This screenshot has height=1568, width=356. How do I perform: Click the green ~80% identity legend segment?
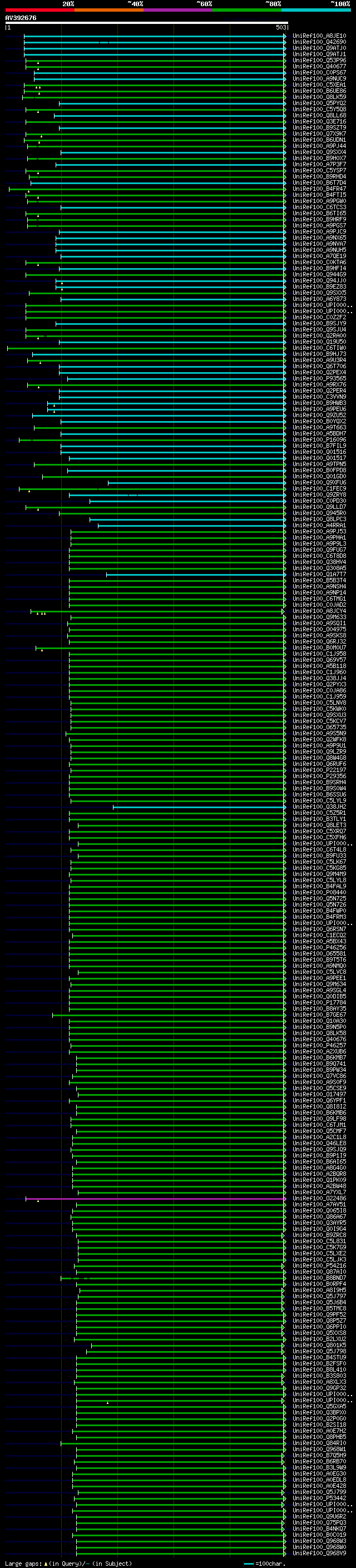pyautogui.click(x=247, y=10)
